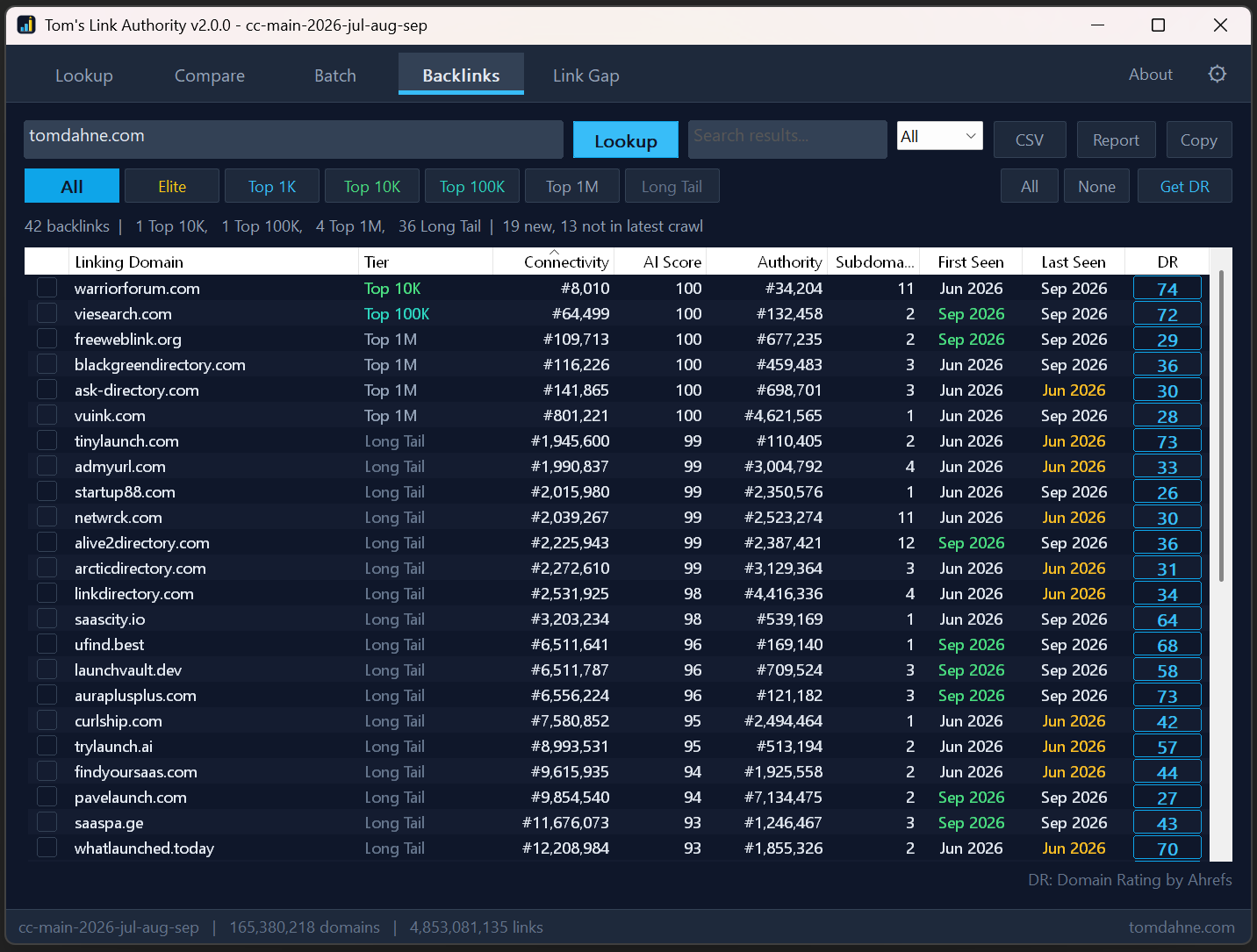Filter by Top 1K tier

point(272,186)
